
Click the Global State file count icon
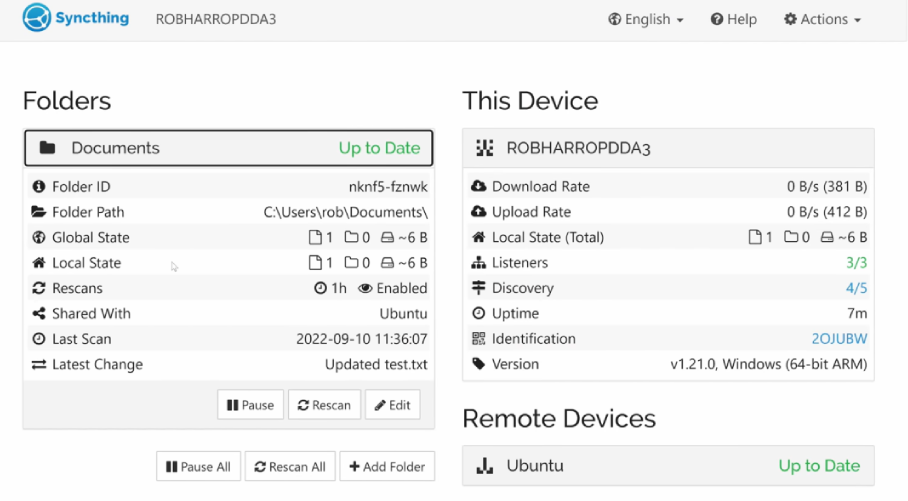click(x=315, y=237)
